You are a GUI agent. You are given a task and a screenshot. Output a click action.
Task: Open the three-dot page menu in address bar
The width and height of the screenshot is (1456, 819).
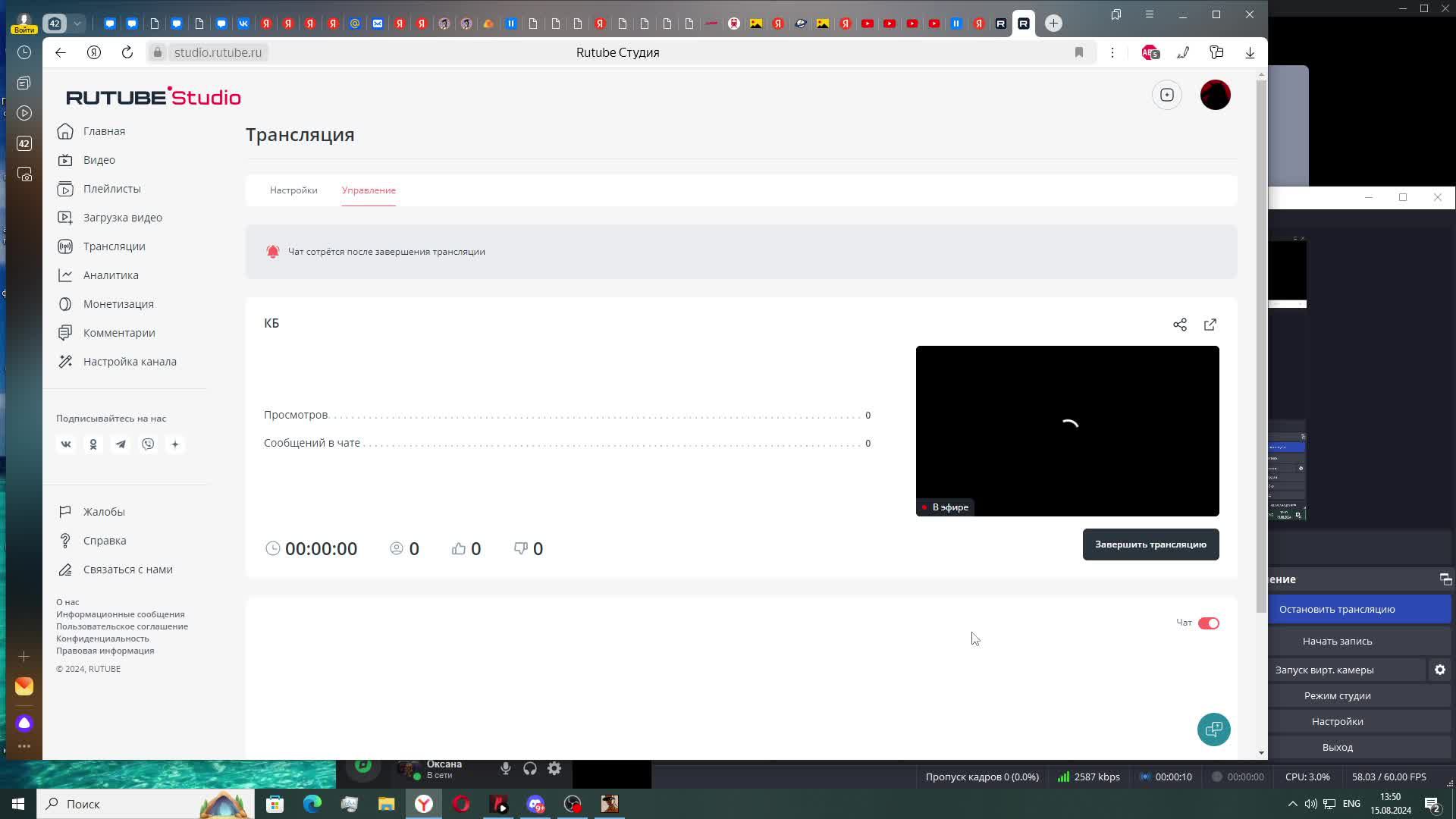click(1112, 52)
